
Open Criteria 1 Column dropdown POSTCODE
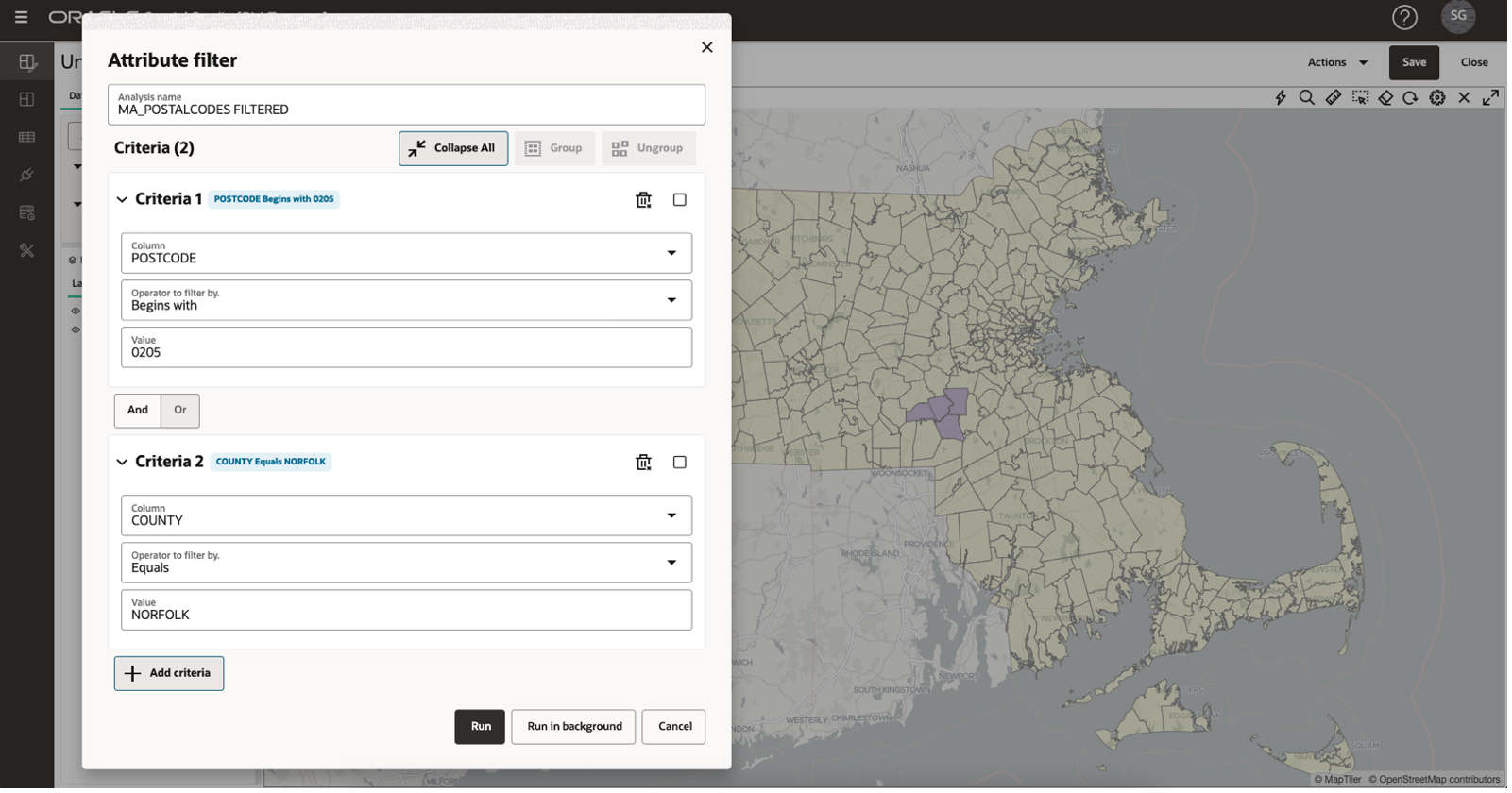[408, 254]
